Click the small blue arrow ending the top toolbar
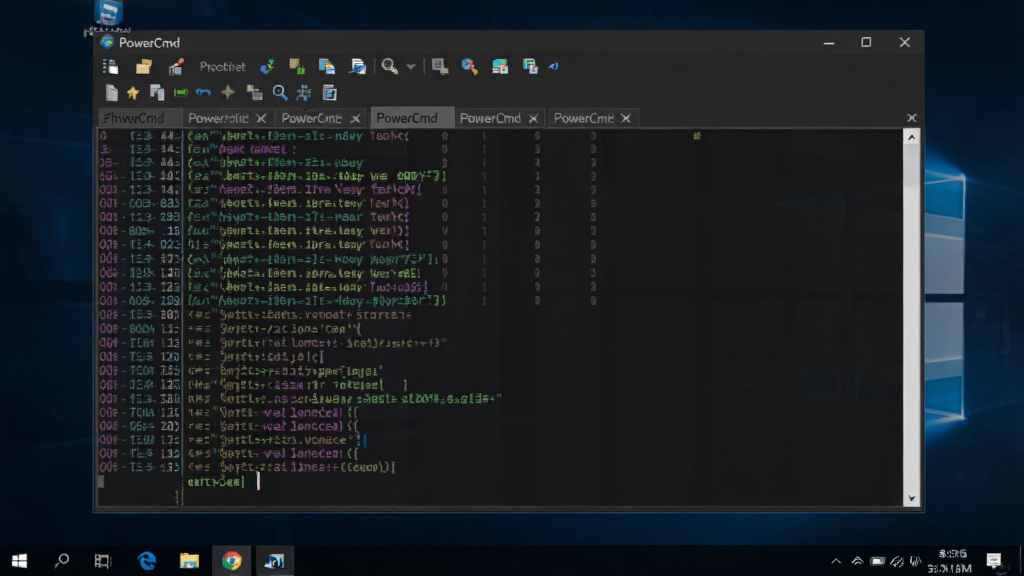The height and width of the screenshot is (576, 1024). coord(554,66)
